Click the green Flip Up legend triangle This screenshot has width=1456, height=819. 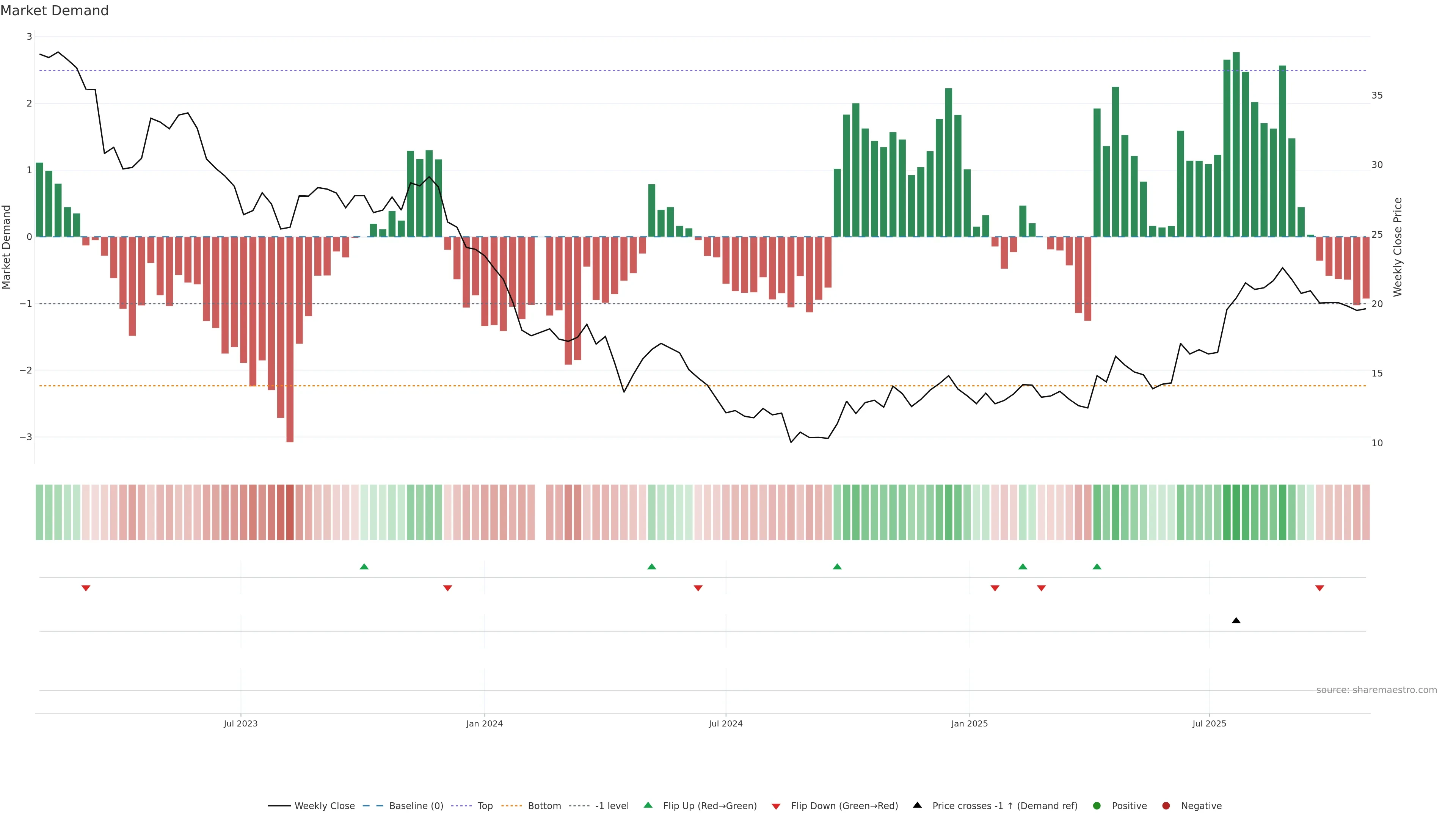pyautogui.click(x=648, y=805)
